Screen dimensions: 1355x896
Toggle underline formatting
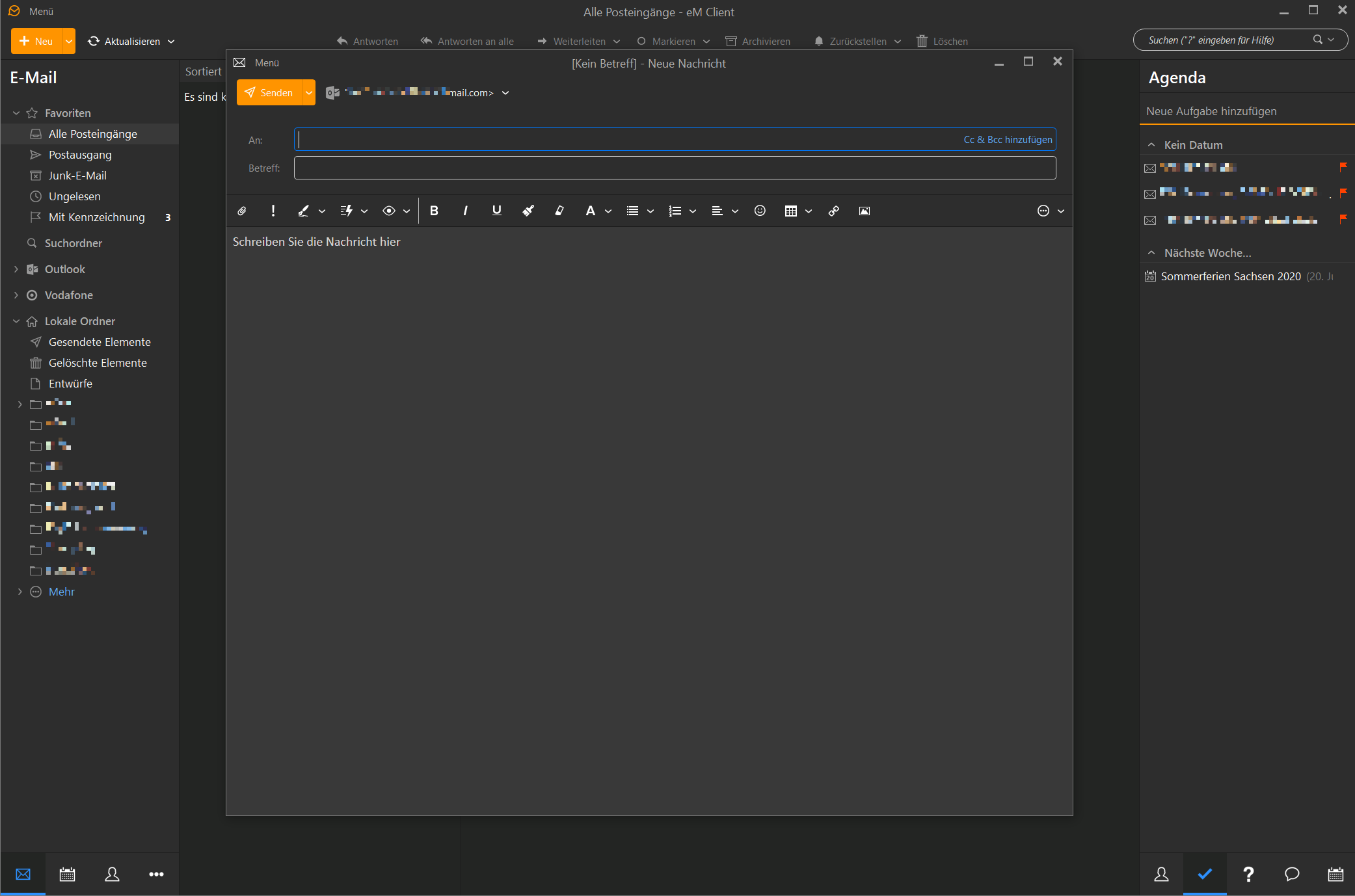coord(496,211)
